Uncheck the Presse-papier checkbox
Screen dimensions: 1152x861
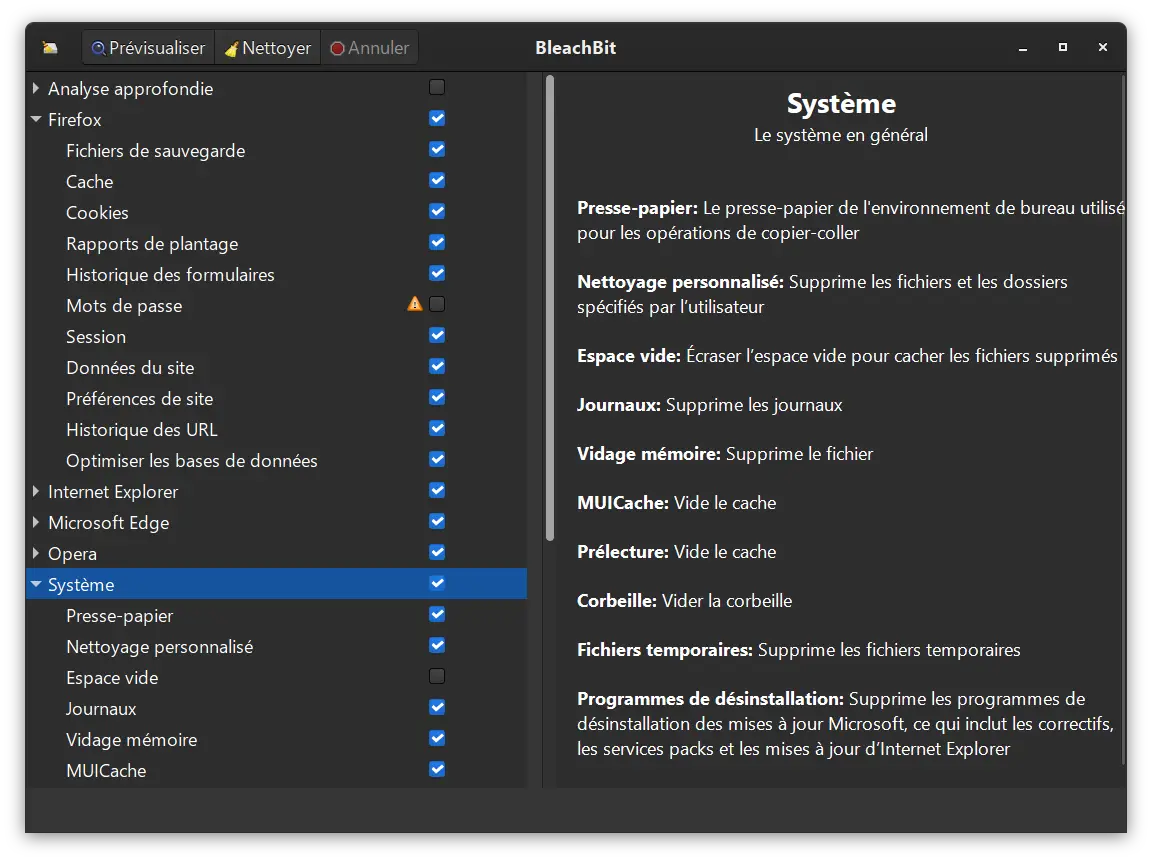(437, 614)
